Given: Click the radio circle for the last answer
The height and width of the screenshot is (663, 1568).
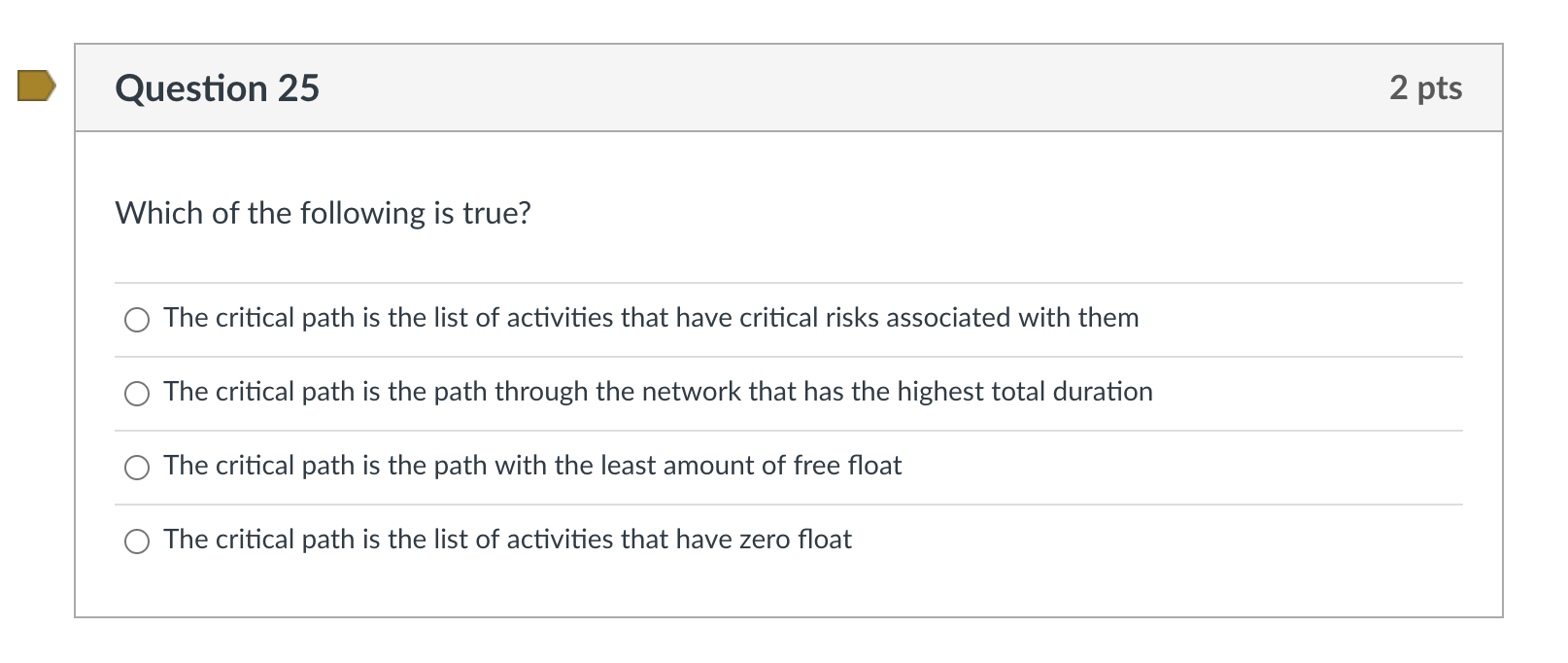Looking at the screenshot, I should coord(138,541).
